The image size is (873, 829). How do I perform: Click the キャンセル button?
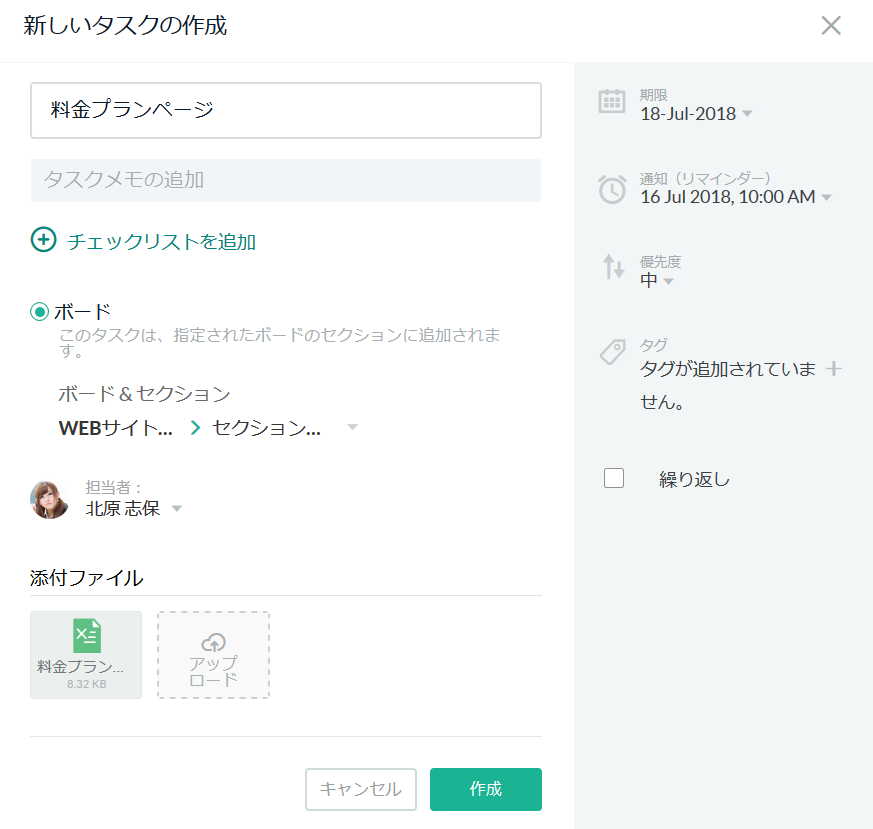pos(361,789)
